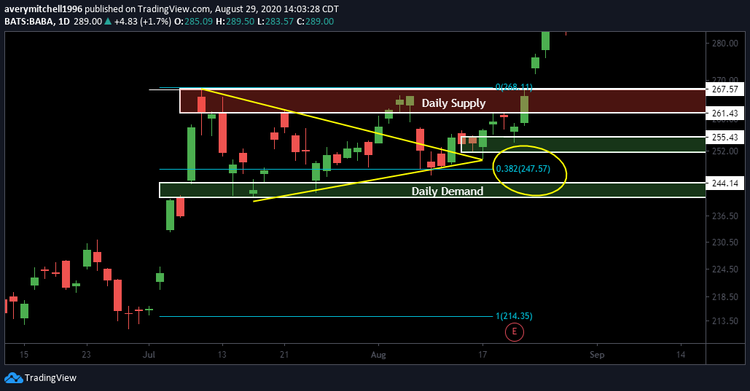This screenshot has width=750, height=391.
Task: Click the 21 date axis label
Action: (285, 355)
